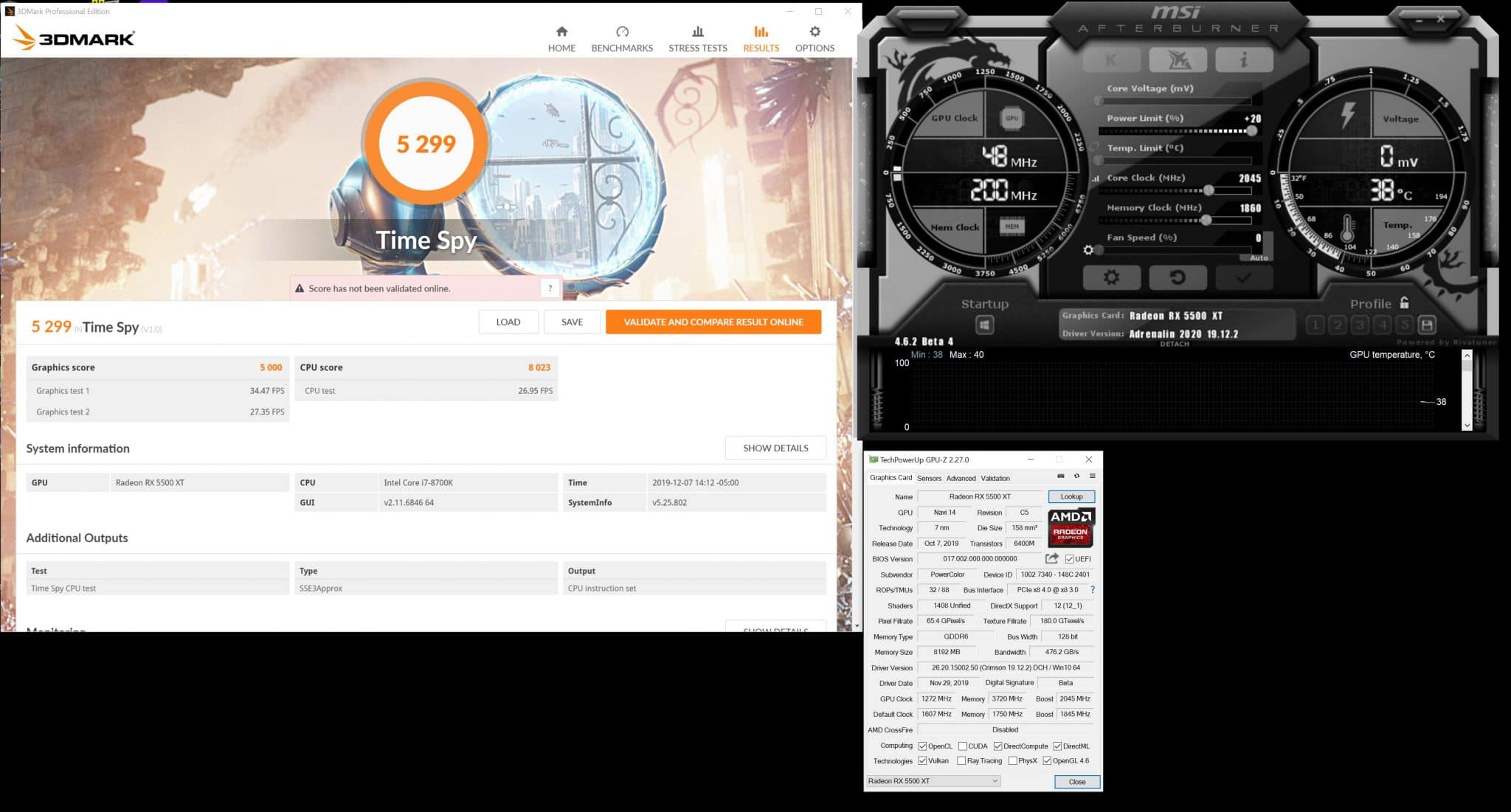Click the Kombustor 'K' button

[1111, 60]
